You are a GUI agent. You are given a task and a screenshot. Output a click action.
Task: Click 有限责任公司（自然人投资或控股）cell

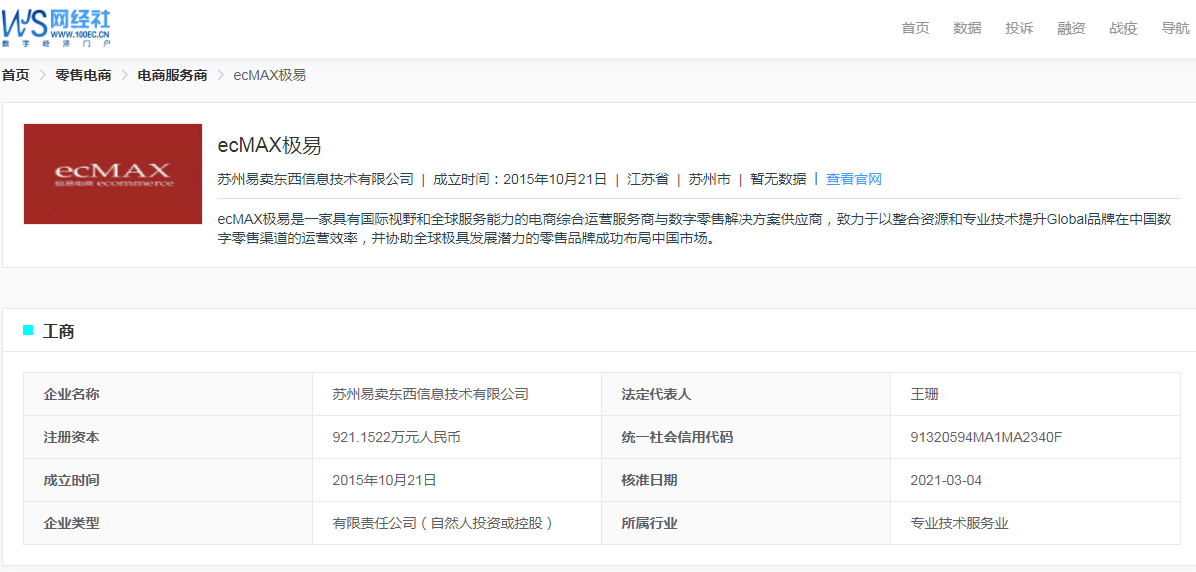click(x=457, y=523)
